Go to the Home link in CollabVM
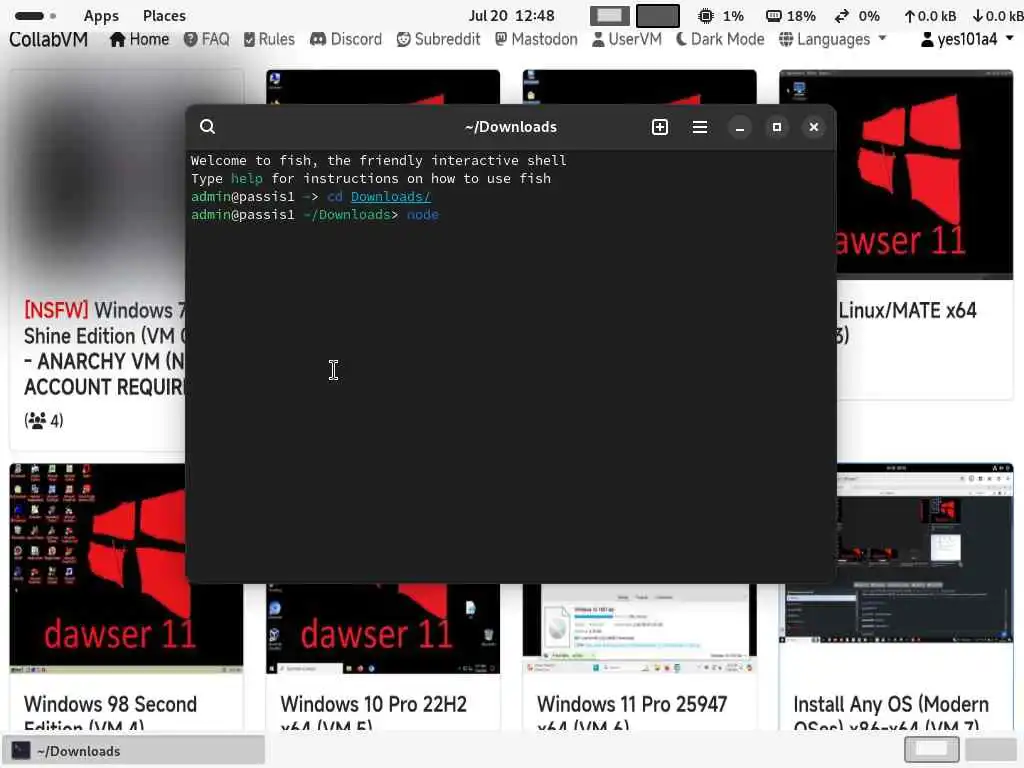 139,39
